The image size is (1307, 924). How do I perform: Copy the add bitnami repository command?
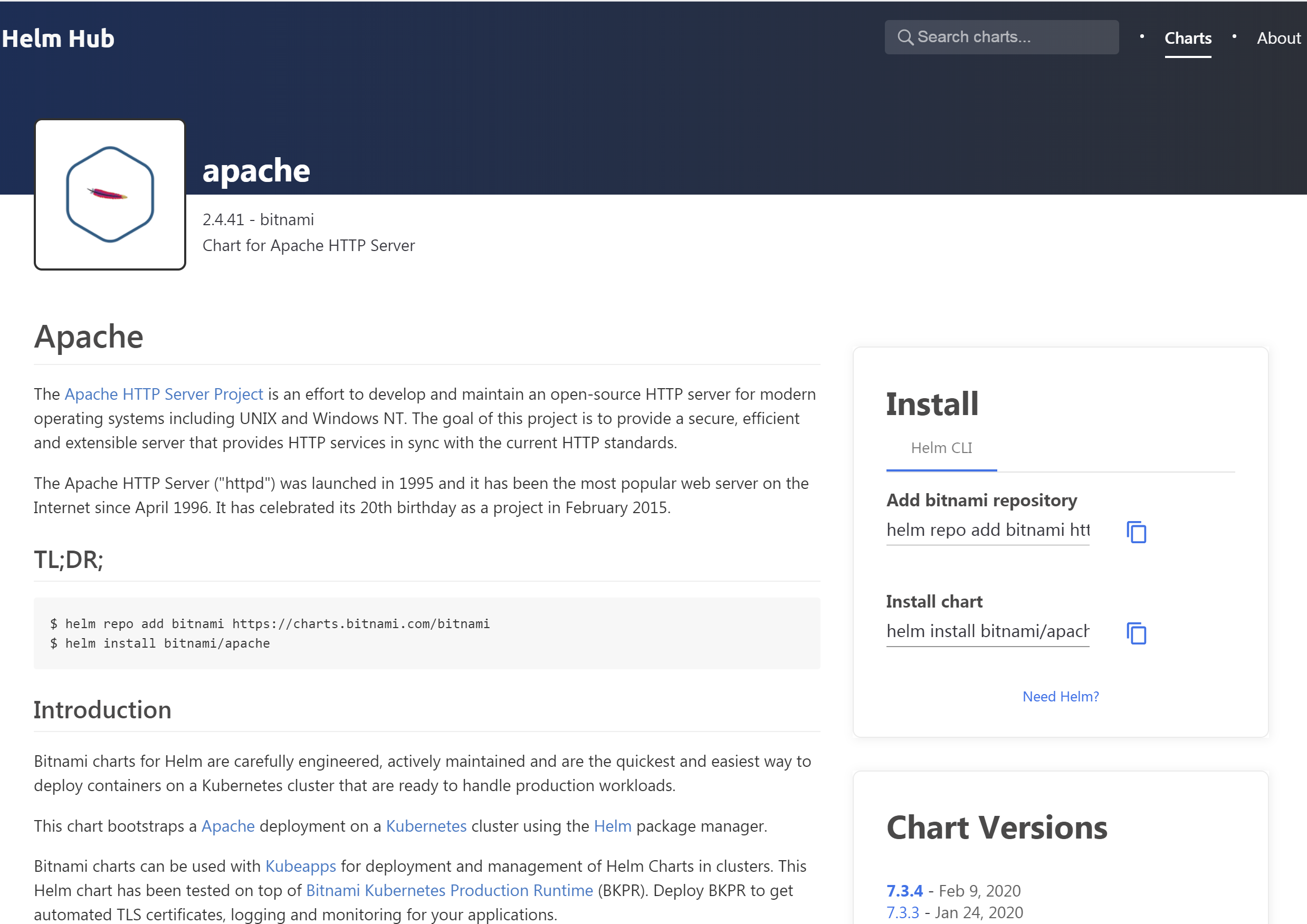1136,532
